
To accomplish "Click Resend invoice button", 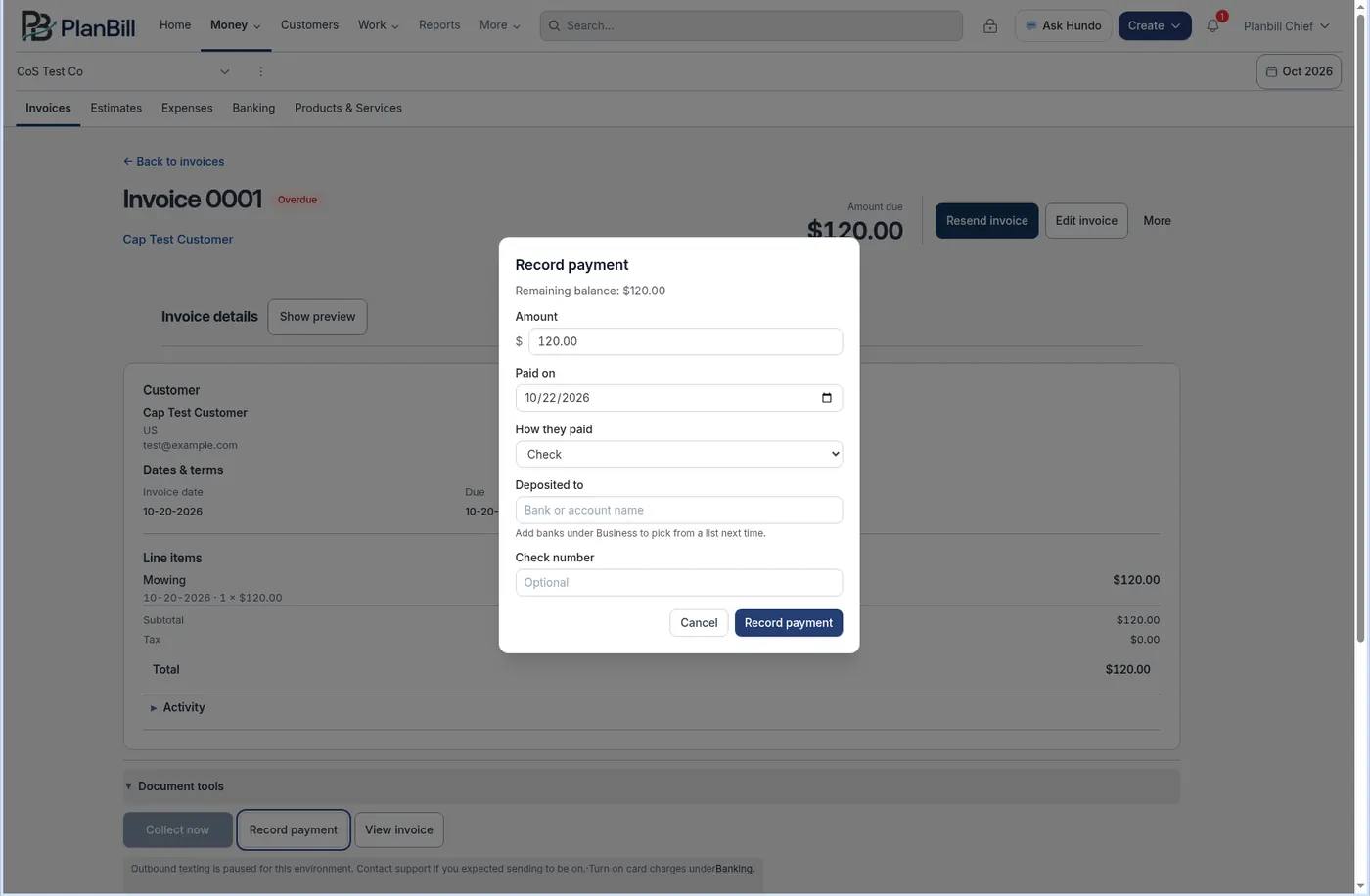I will point(986,221).
